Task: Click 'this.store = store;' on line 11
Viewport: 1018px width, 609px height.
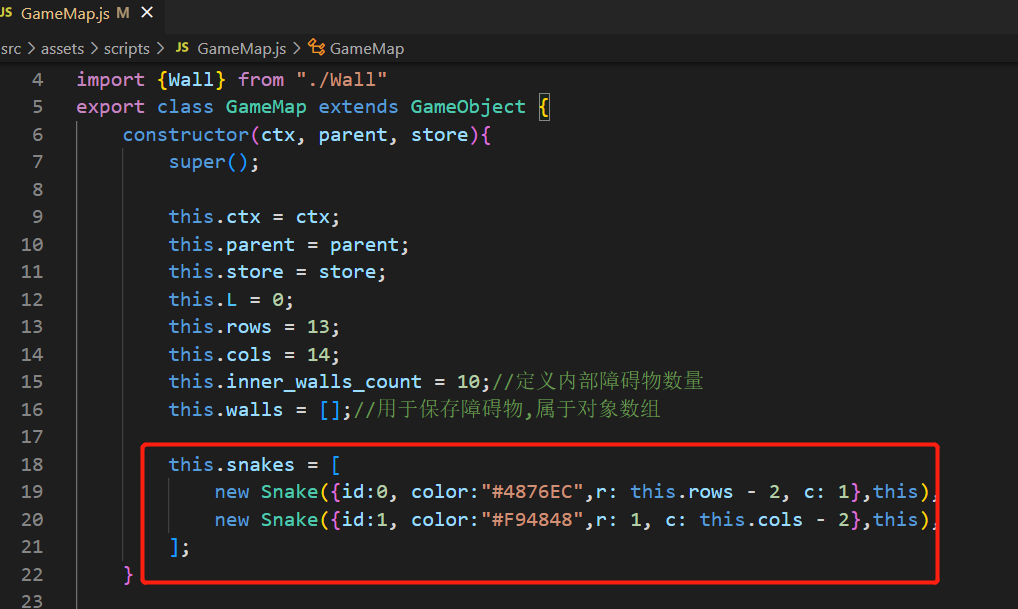Action: pyautogui.click(x=277, y=272)
